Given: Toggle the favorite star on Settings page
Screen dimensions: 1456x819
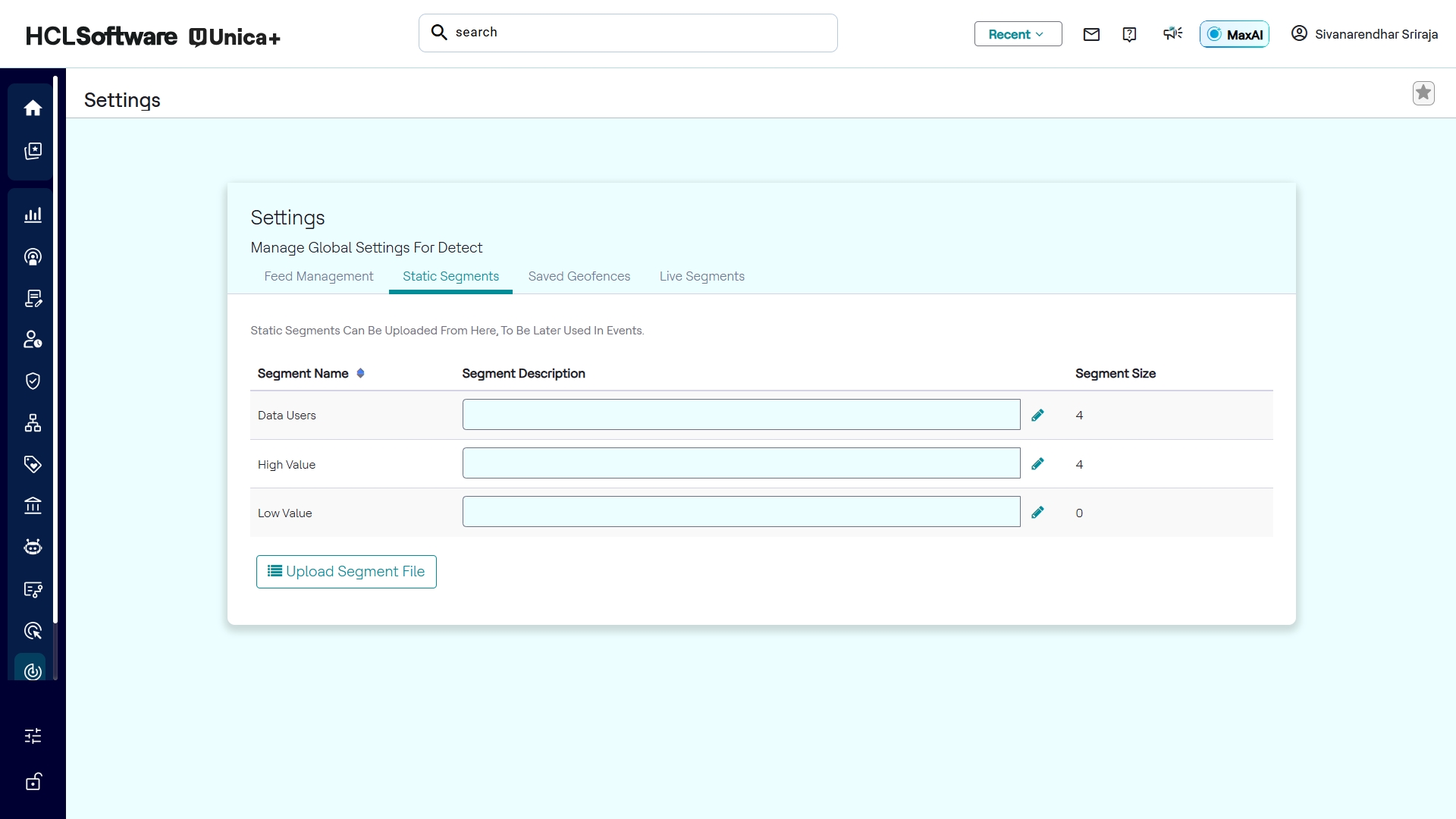Looking at the screenshot, I should point(1423,93).
